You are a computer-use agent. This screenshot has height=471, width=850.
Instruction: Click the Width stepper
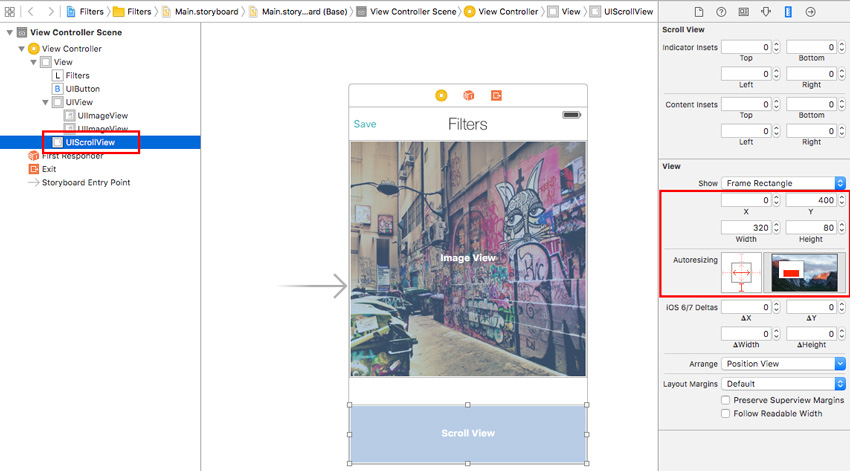(776, 228)
